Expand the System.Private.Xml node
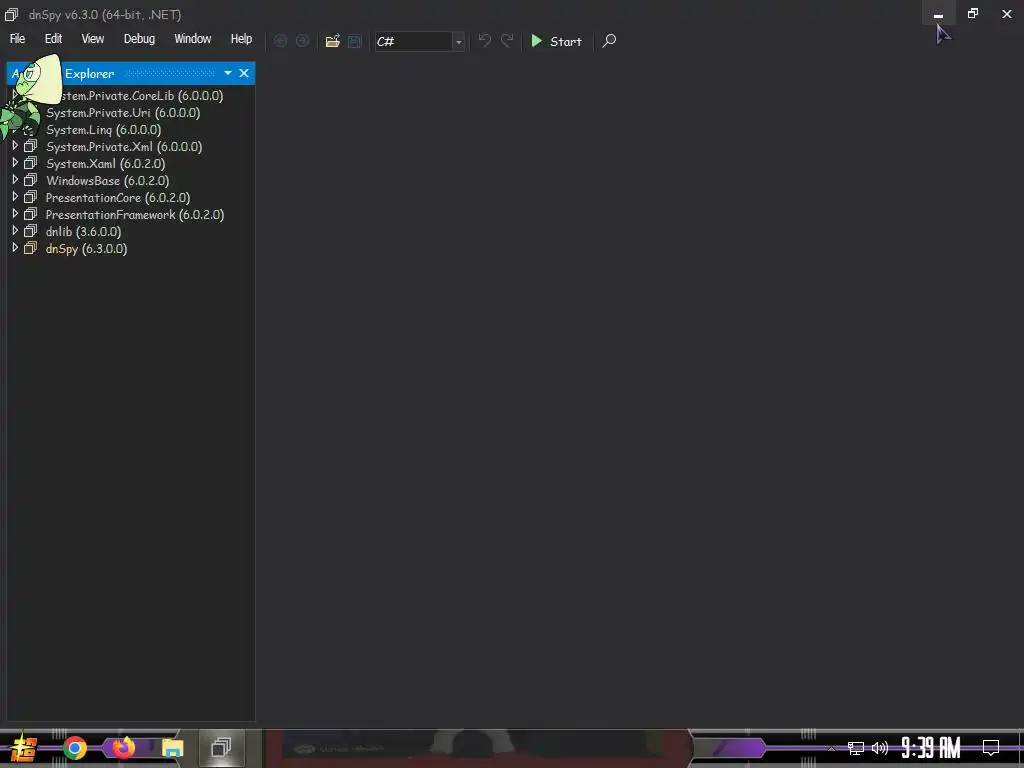This screenshot has width=1024, height=768. tap(14, 146)
